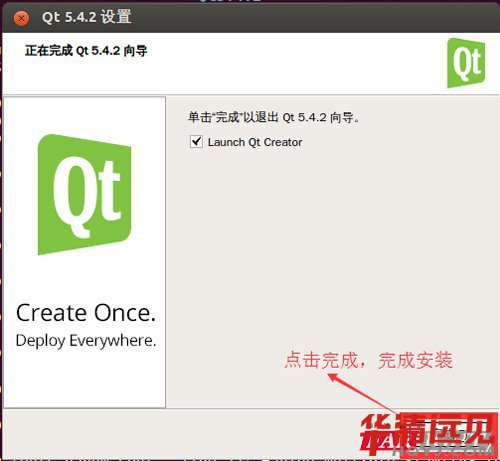Click the small Qt logo in header

click(466, 63)
